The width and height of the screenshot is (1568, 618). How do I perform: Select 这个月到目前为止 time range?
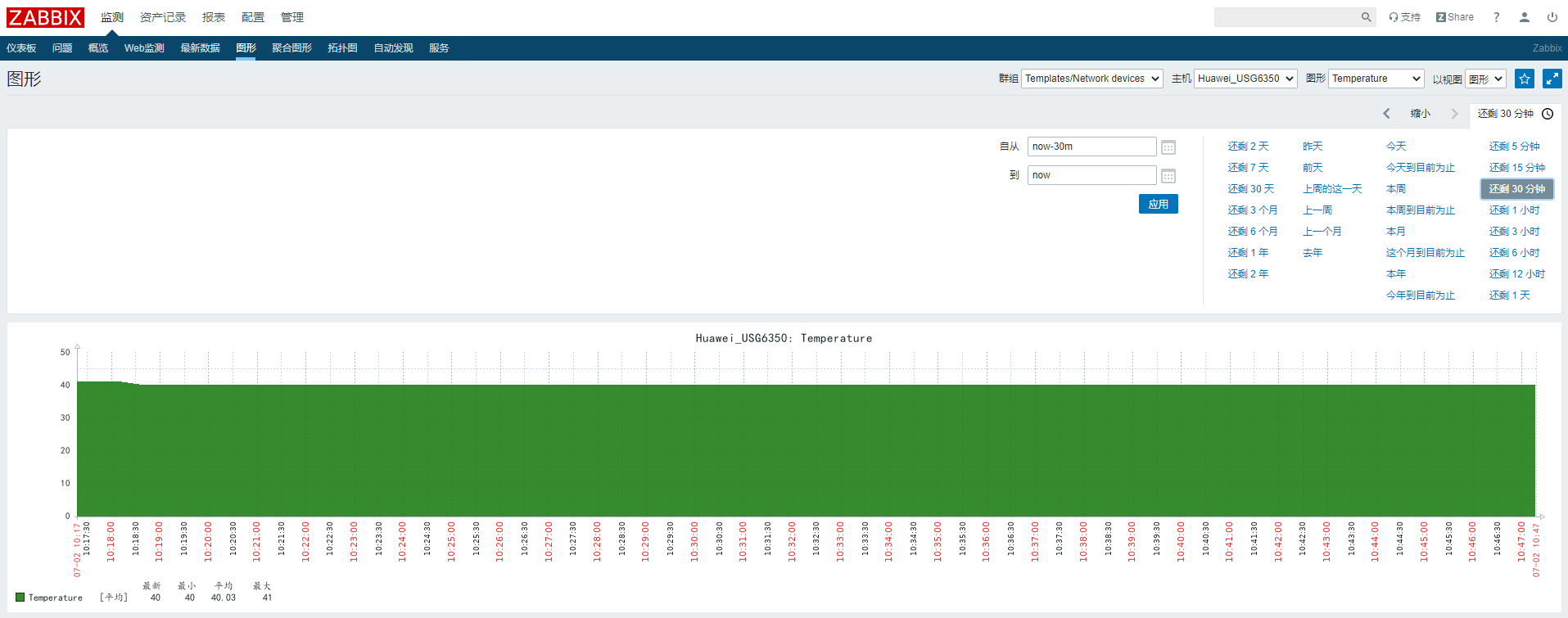(x=1426, y=253)
